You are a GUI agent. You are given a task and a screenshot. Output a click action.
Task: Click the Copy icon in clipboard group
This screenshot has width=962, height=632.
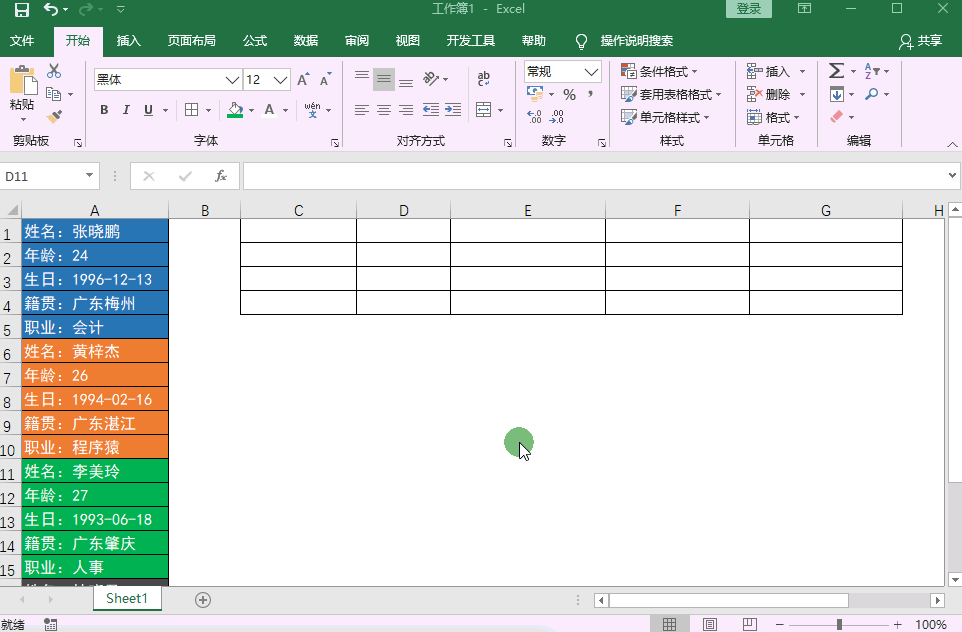(54, 94)
